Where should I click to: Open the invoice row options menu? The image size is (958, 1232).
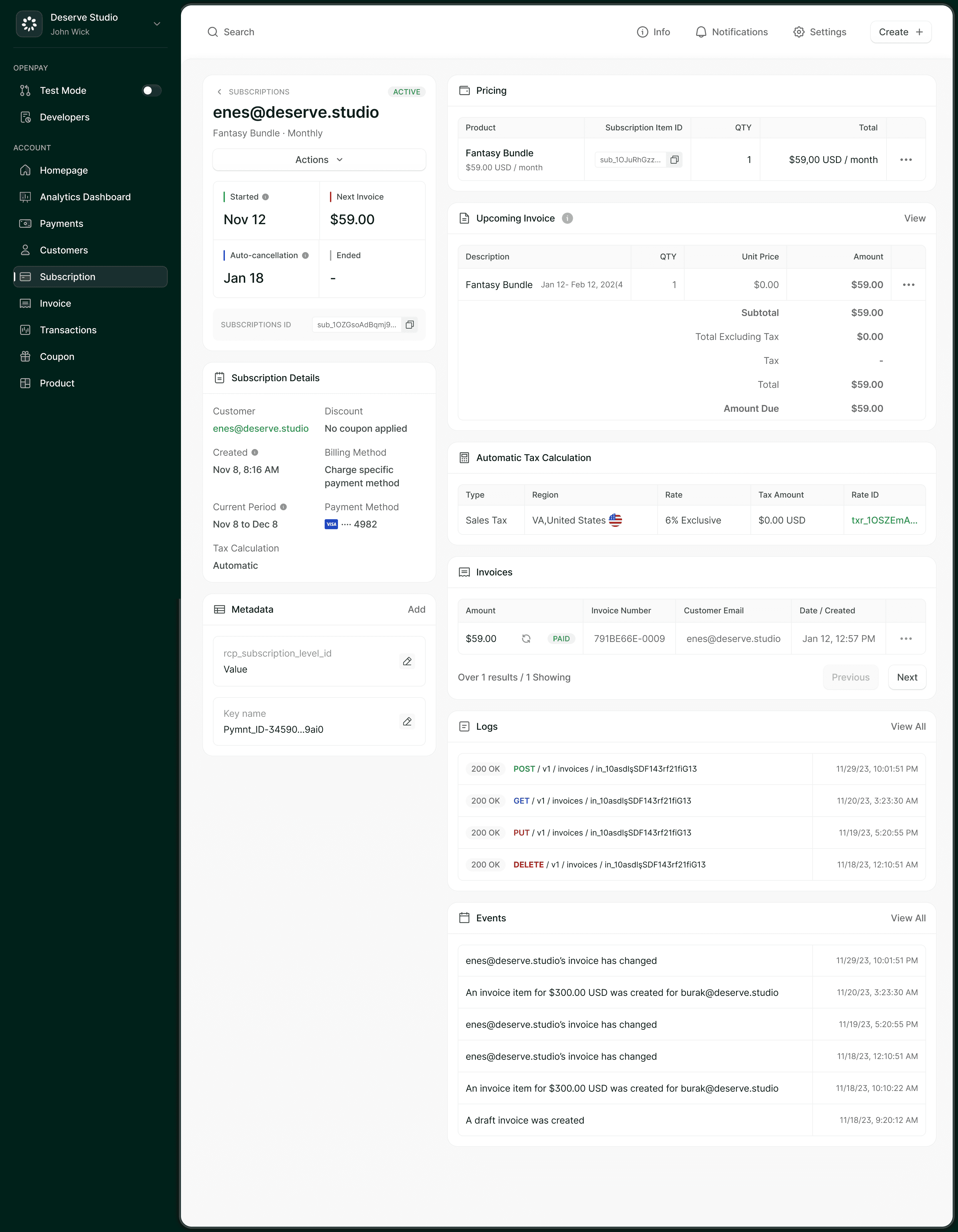[907, 639]
